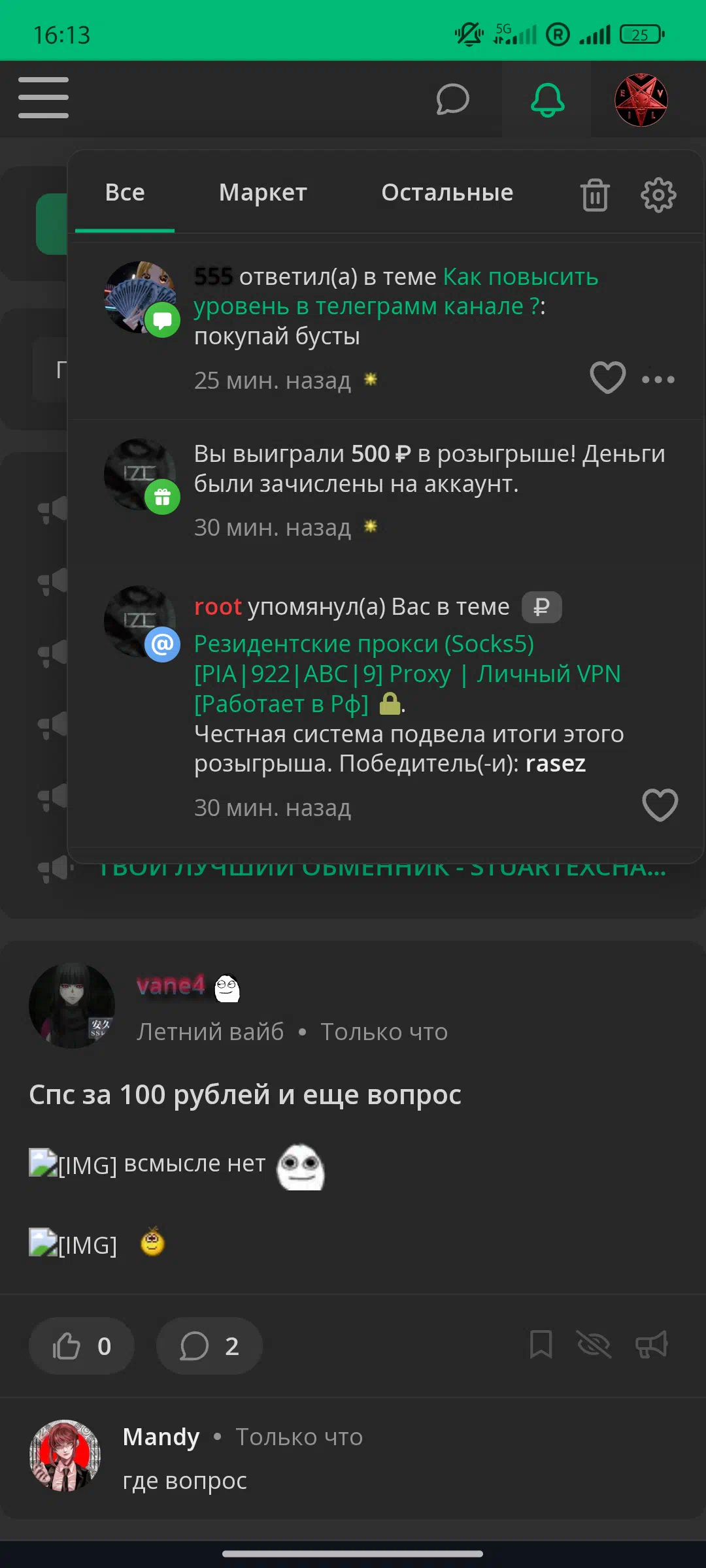Open link Как повысить уровень в телеграмм канале

[396, 291]
